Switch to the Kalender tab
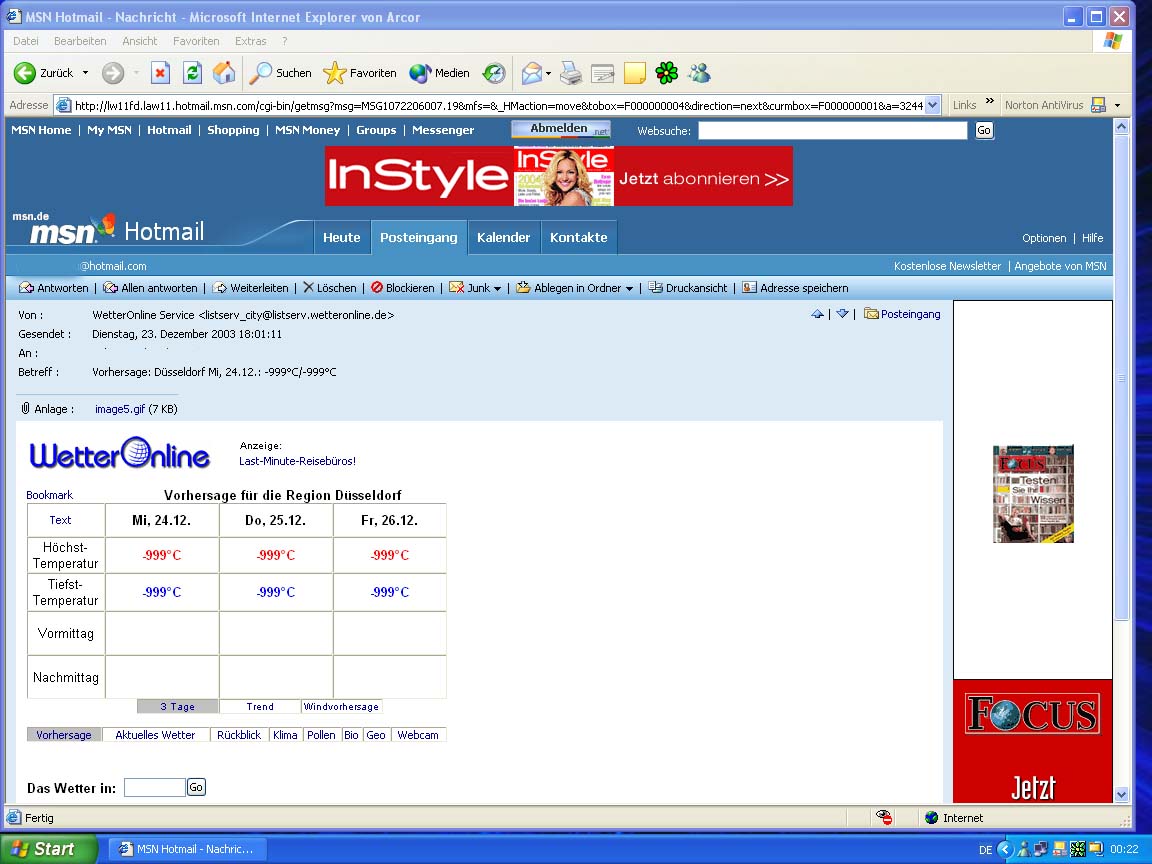 click(x=503, y=237)
